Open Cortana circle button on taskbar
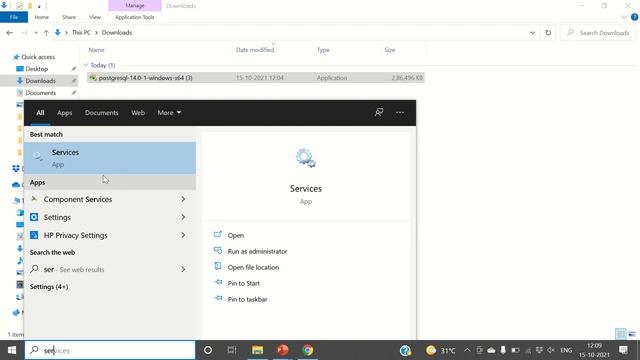The image size is (640, 360). [x=208, y=350]
